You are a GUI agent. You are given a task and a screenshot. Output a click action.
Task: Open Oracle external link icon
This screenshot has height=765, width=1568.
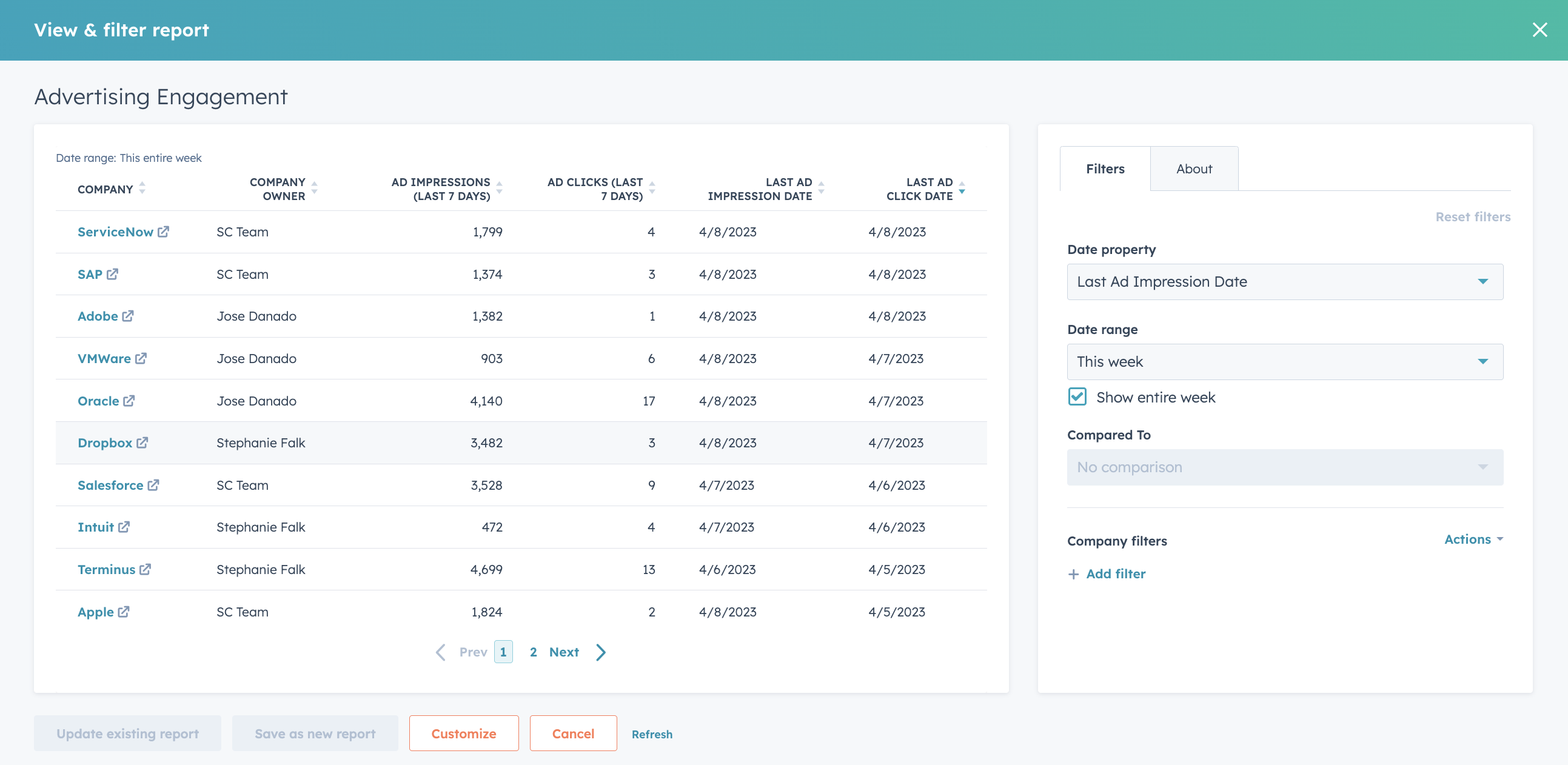129,401
